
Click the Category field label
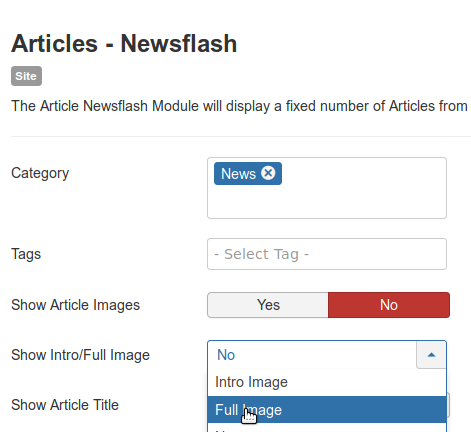(40, 173)
